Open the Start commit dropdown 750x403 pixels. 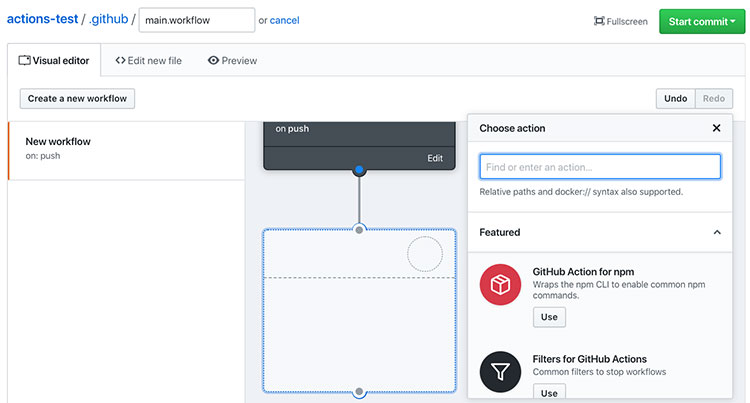coord(702,22)
